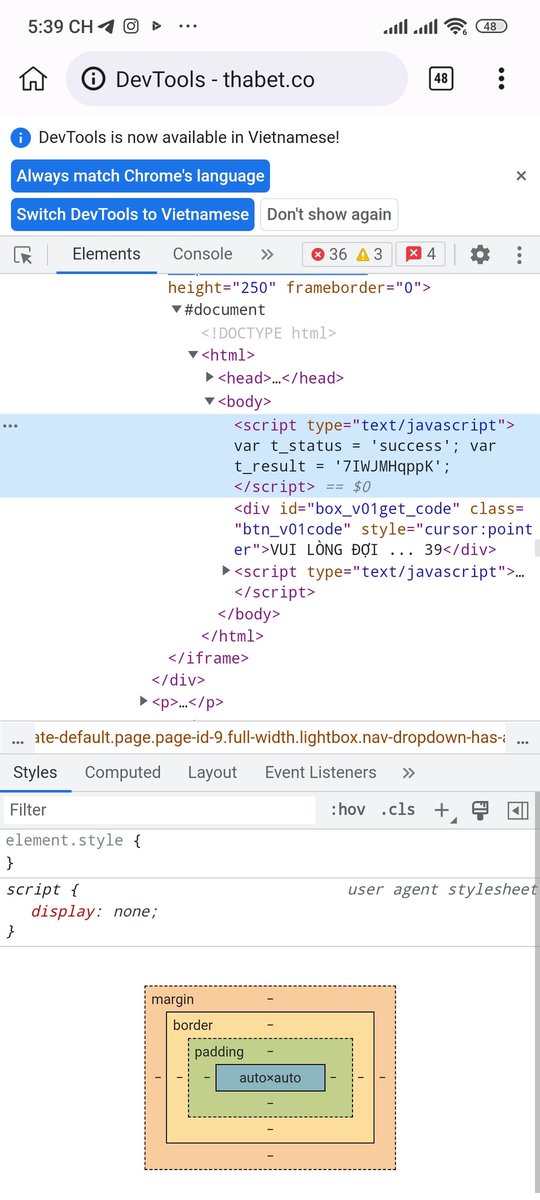Click the auto×auto content box
This screenshot has height=1200, width=540.
270,1078
